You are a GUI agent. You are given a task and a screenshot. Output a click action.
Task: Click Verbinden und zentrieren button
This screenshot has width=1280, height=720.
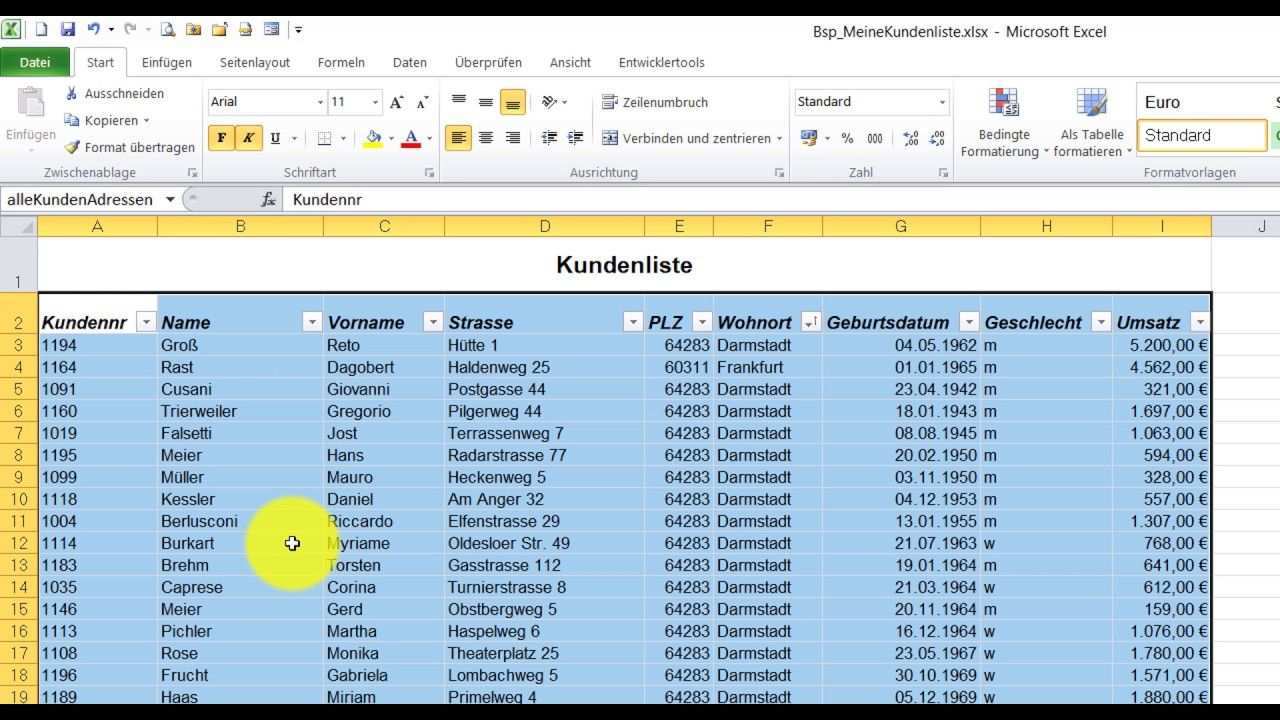(691, 138)
